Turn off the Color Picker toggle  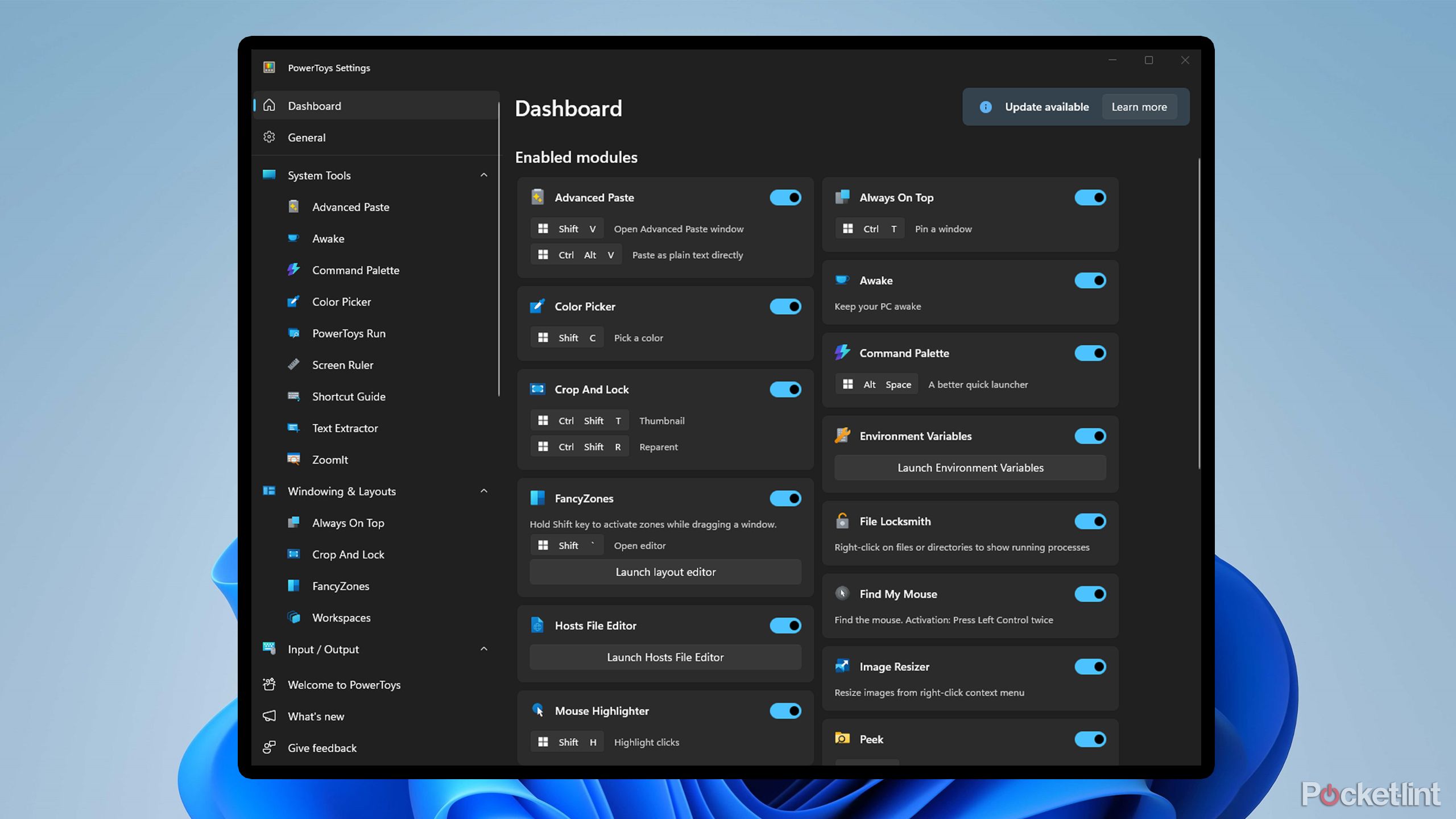(x=785, y=307)
